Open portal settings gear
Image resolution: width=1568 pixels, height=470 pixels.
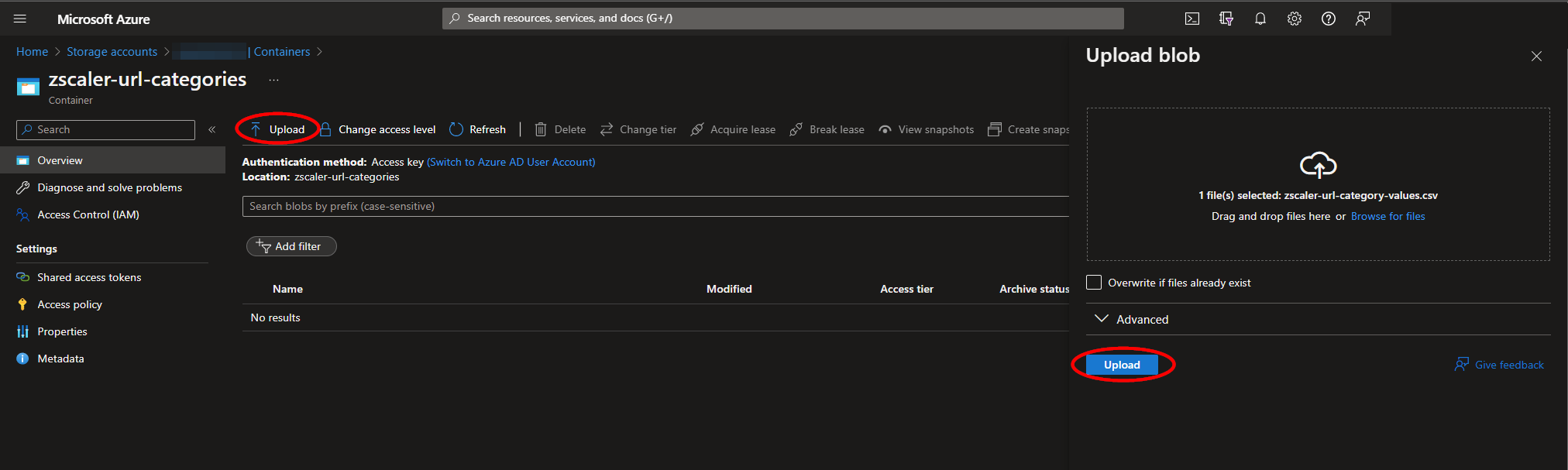pos(1295,19)
